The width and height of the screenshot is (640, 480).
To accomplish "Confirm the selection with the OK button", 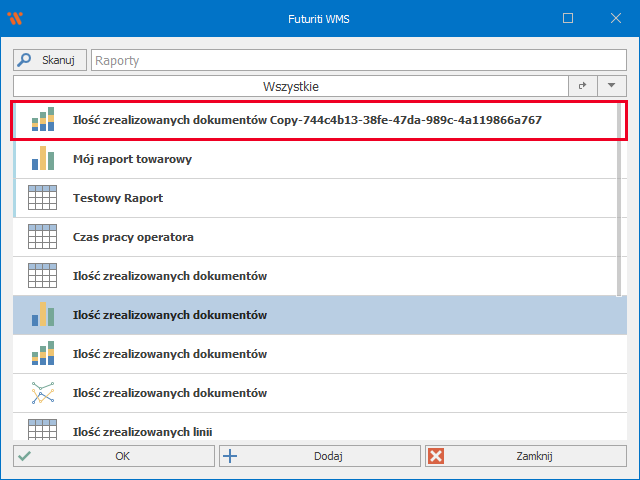I will [x=115, y=456].
